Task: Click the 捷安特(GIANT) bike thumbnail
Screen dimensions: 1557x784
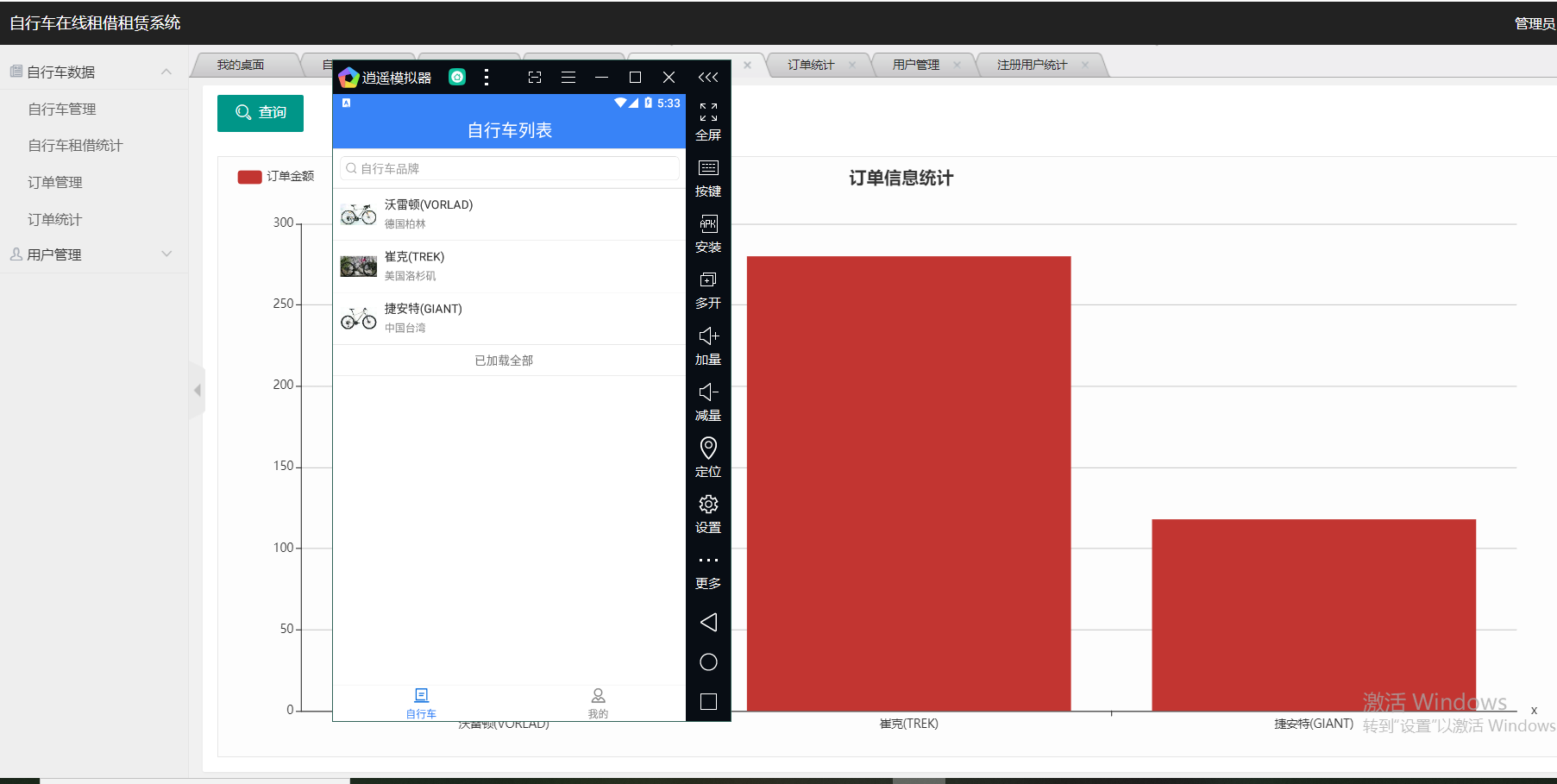Action: [359, 318]
